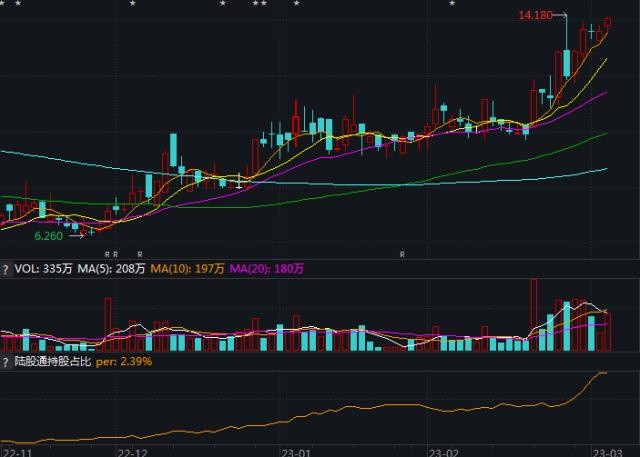Image resolution: width=640 pixels, height=457 pixels.
Task: Pick the 22-11 date on time axis
Action: pos(17,453)
